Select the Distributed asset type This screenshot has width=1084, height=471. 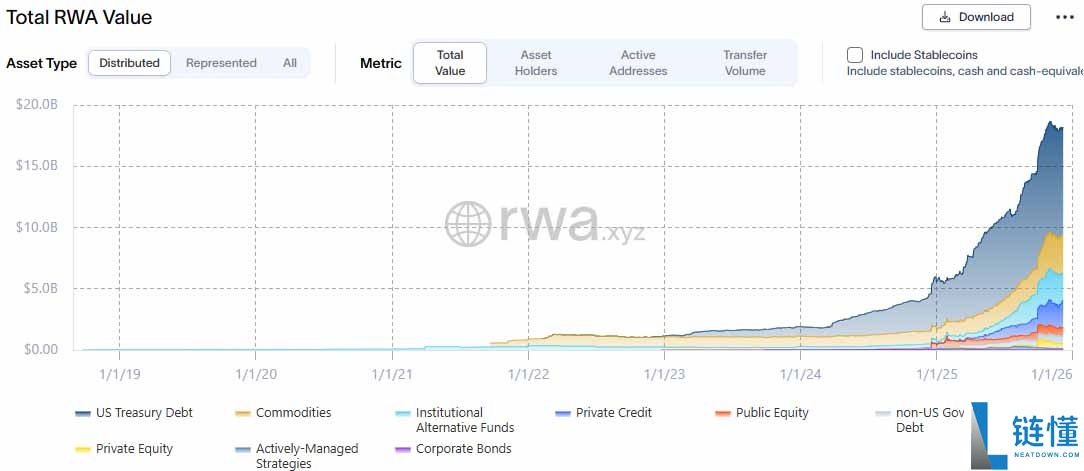coord(129,63)
